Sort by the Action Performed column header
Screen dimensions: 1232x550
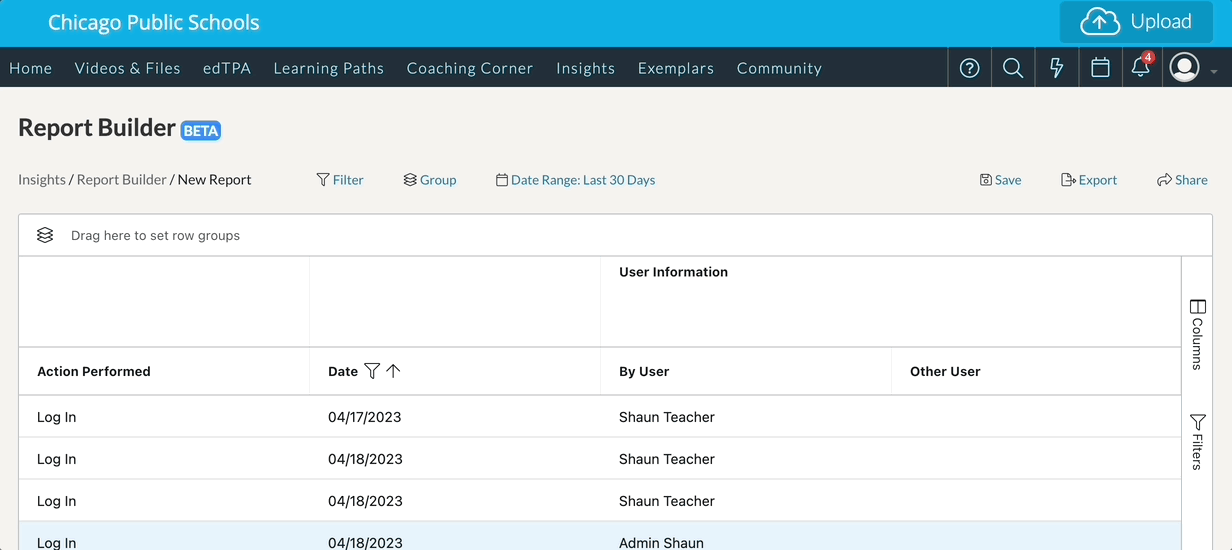[x=94, y=371]
